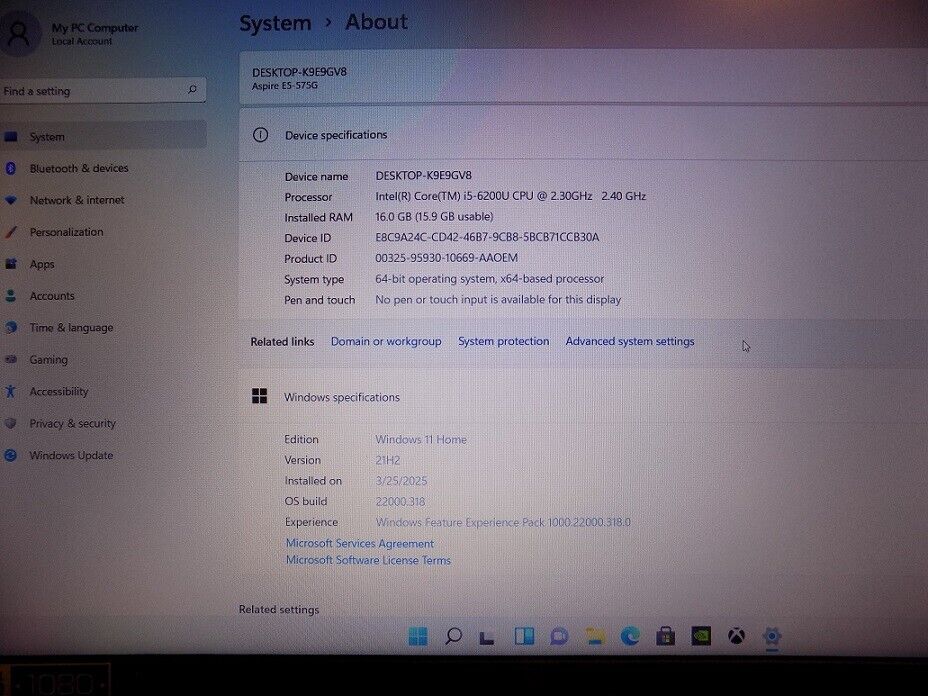Image resolution: width=928 pixels, height=696 pixels.
Task: Click Product ID 00325-95930-10669-AAOEM
Action: [x=446, y=258]
